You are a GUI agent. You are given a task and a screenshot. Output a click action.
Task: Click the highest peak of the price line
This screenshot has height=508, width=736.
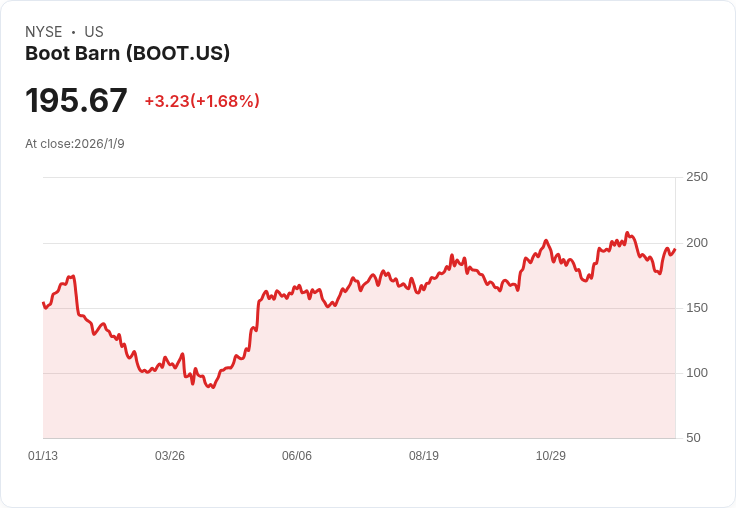point(627,233)
